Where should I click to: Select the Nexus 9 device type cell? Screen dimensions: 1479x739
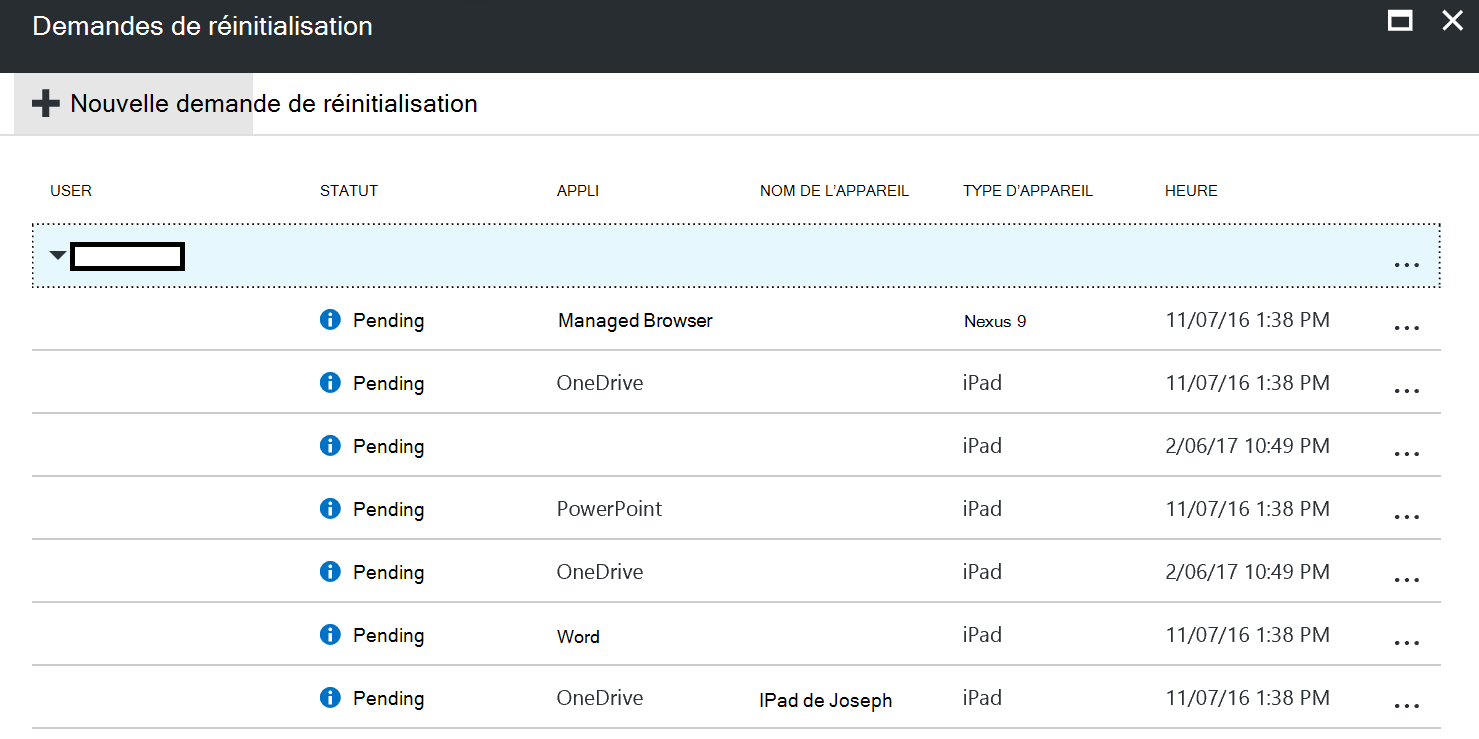point(995,321)
